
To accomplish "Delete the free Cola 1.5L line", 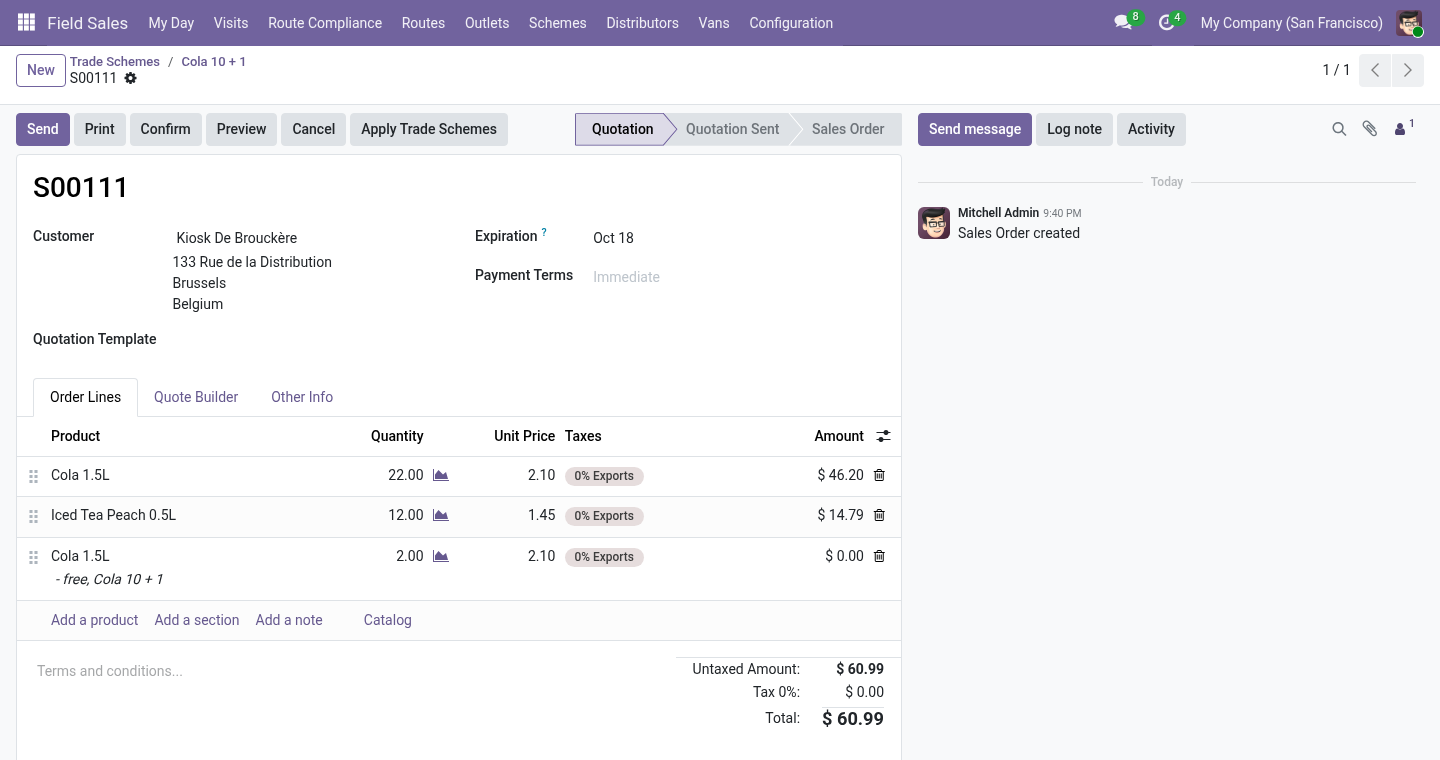I will tap(879, 557).
